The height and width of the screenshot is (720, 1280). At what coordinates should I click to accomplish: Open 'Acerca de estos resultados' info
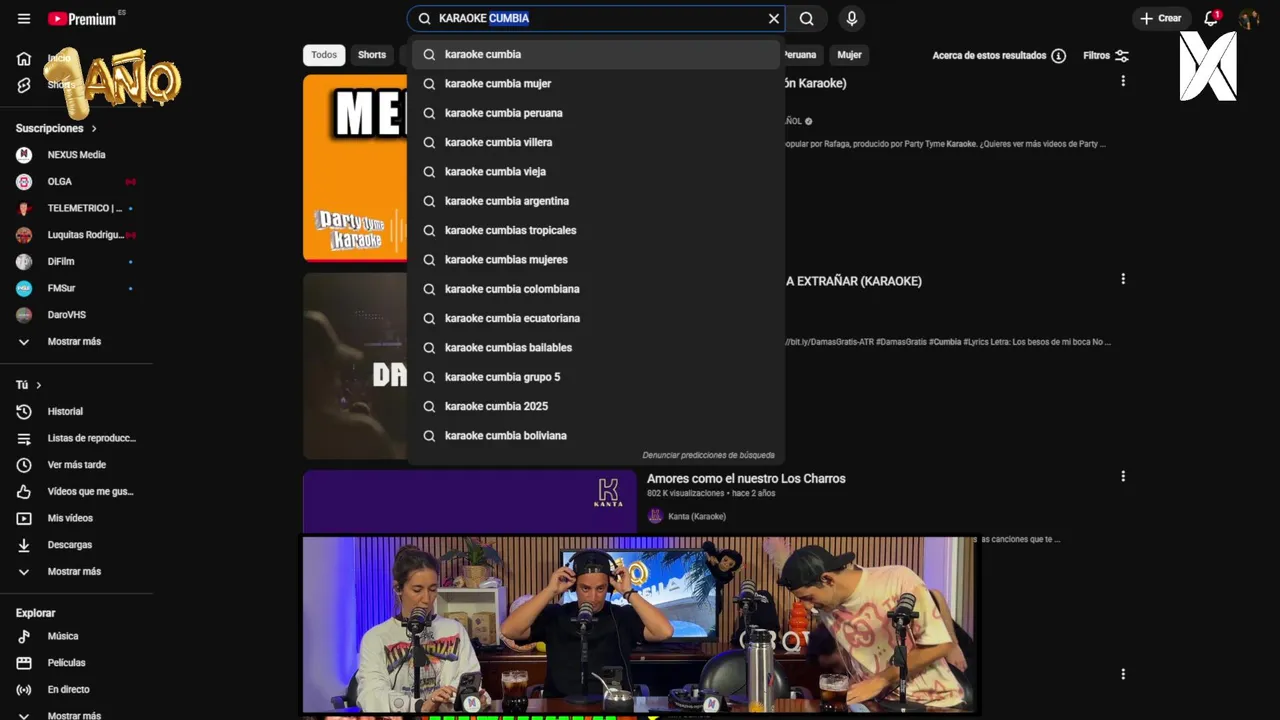pos(999,56)
